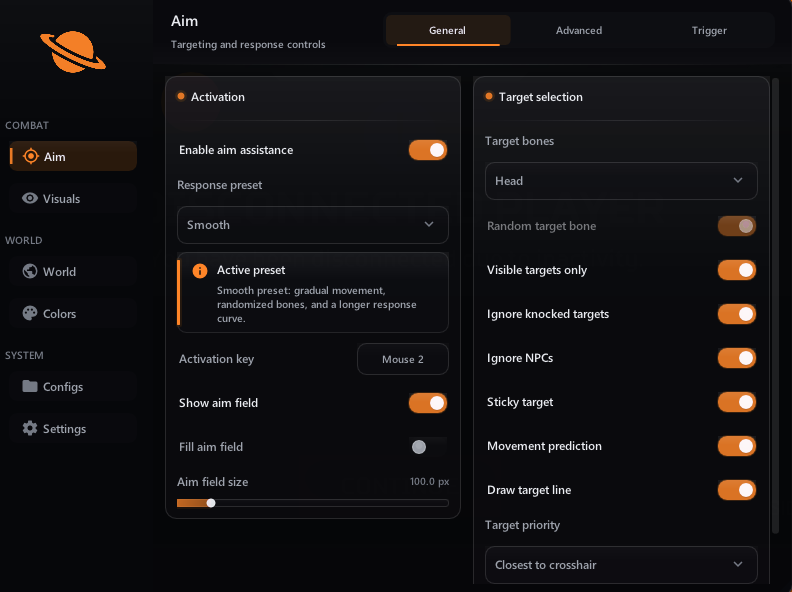Screen dimensions: 792x592
Task: Click the SYSTEM sidebar heading
Action: (24, 356)
